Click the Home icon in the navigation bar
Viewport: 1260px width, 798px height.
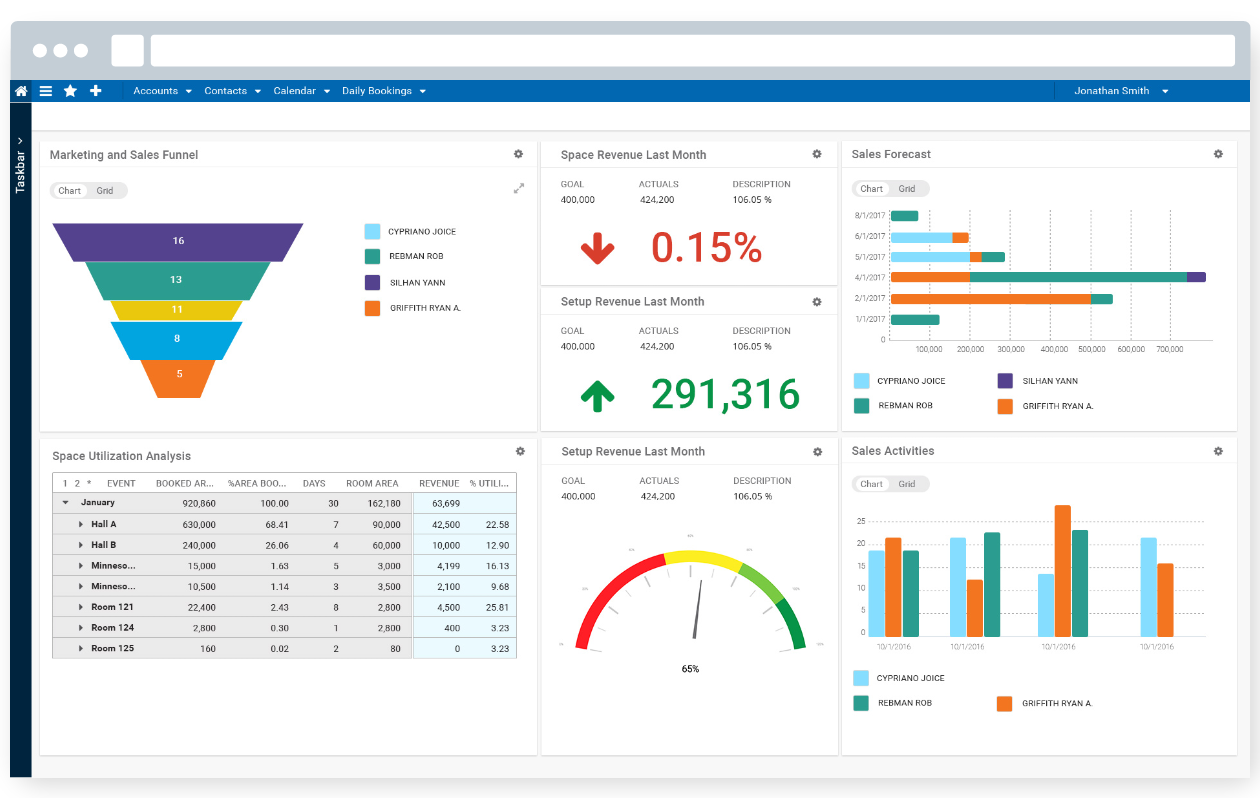click(21, 91)
